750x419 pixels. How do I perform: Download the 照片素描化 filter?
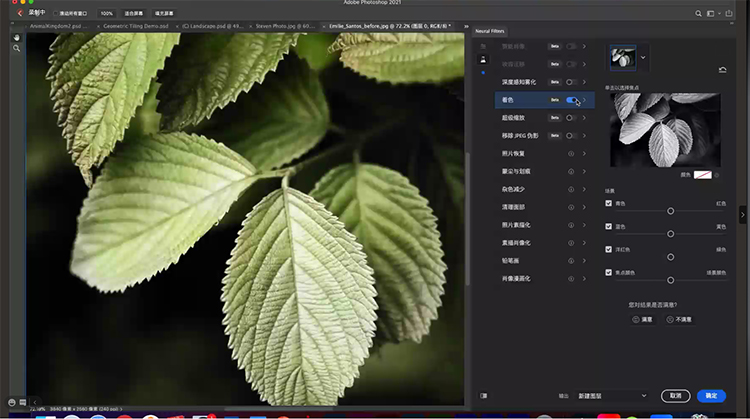(x=571, y=225)
